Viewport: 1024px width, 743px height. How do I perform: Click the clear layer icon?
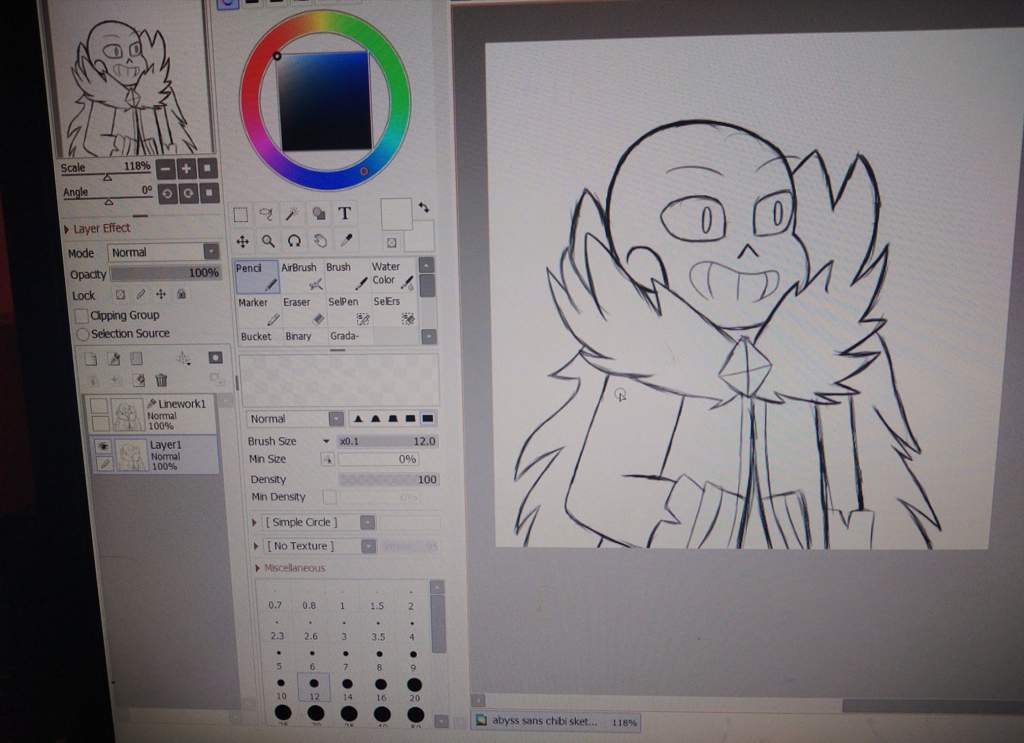point(138,380)
